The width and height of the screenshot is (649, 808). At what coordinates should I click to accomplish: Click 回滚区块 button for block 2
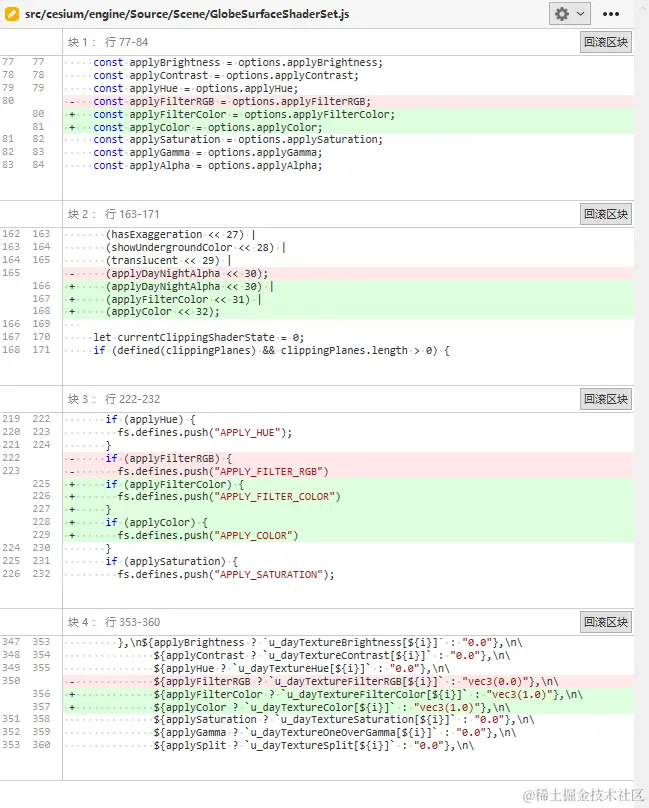click(606, 214)
